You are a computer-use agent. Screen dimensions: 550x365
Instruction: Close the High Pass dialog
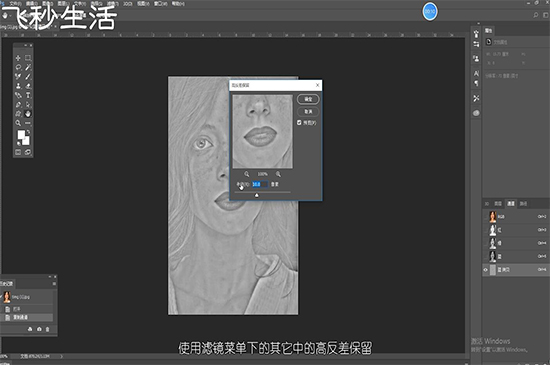pyautogui.click(x=317, y=85)
